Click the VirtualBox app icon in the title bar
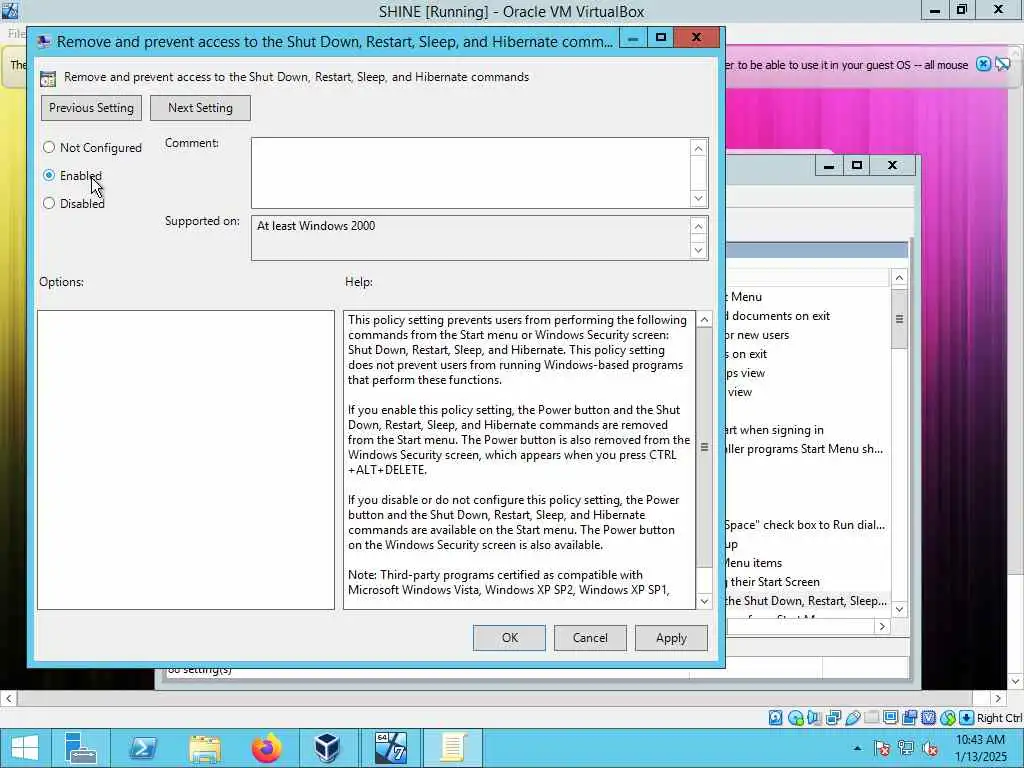 coord(10,10)
